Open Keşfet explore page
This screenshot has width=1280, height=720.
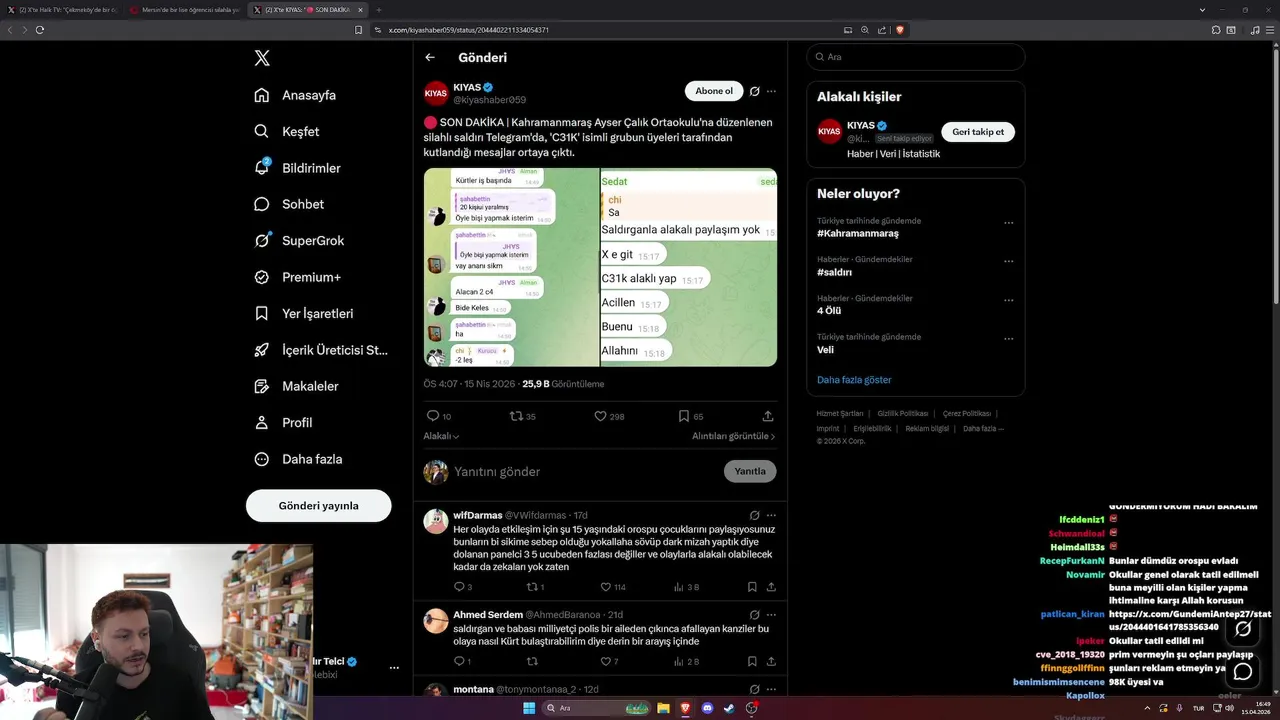pos(287,131)
